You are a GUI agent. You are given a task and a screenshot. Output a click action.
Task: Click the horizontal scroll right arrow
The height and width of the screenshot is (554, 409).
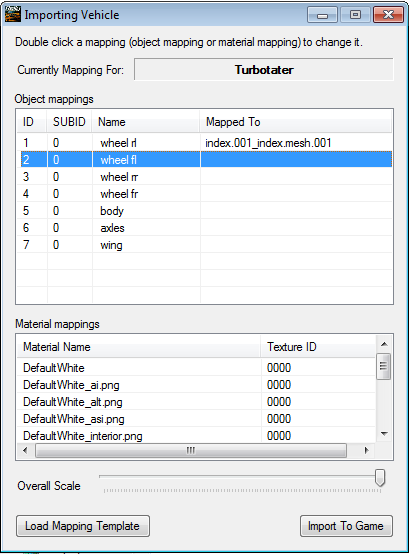point(366,450)
